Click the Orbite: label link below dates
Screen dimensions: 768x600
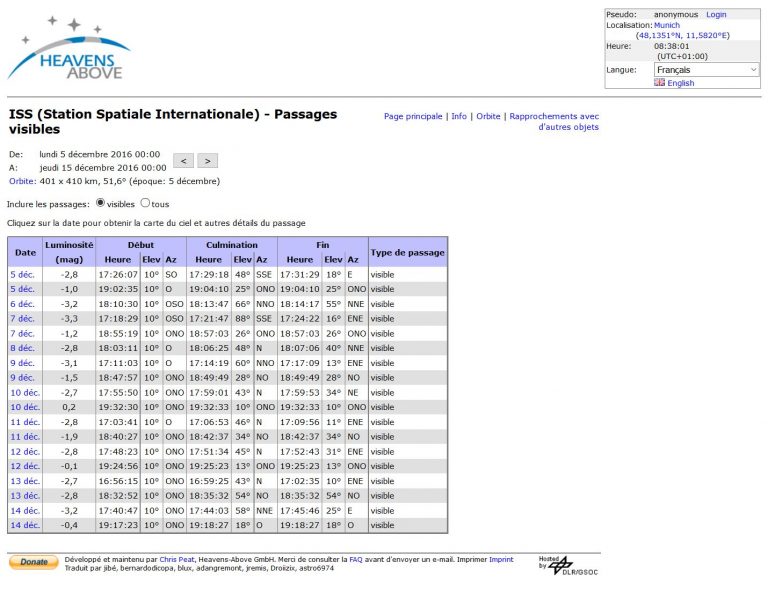(x=23, y=181)
